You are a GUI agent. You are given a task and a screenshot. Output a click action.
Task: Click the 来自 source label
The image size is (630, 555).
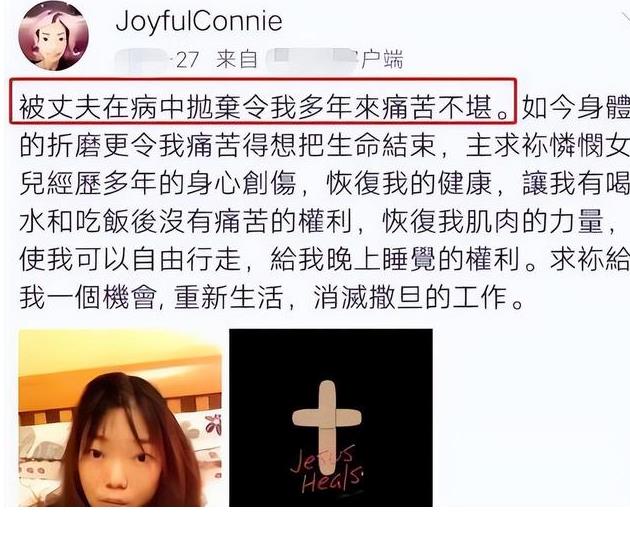pyautogui.click(x=237, y=59)
